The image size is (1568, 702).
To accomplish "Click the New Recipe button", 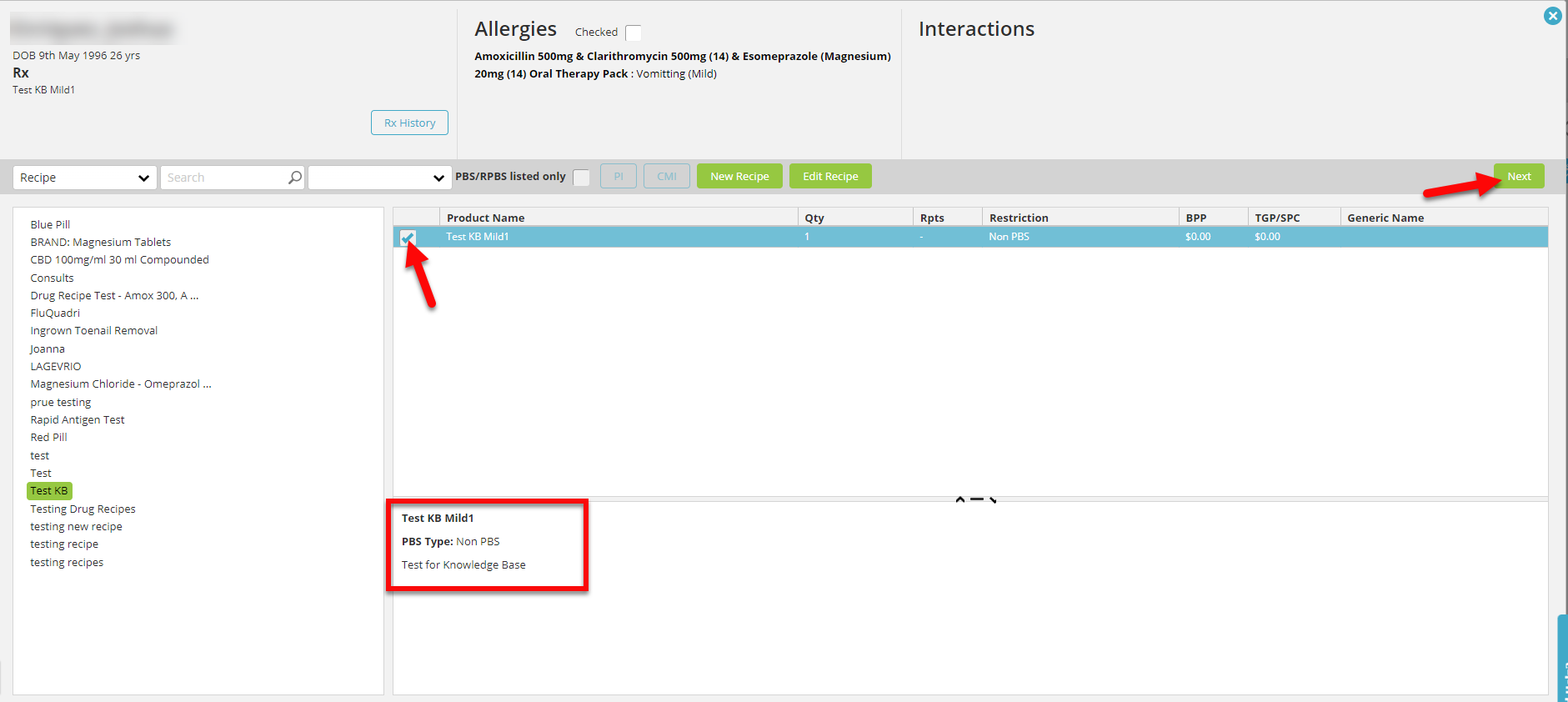I will [739, 176].
